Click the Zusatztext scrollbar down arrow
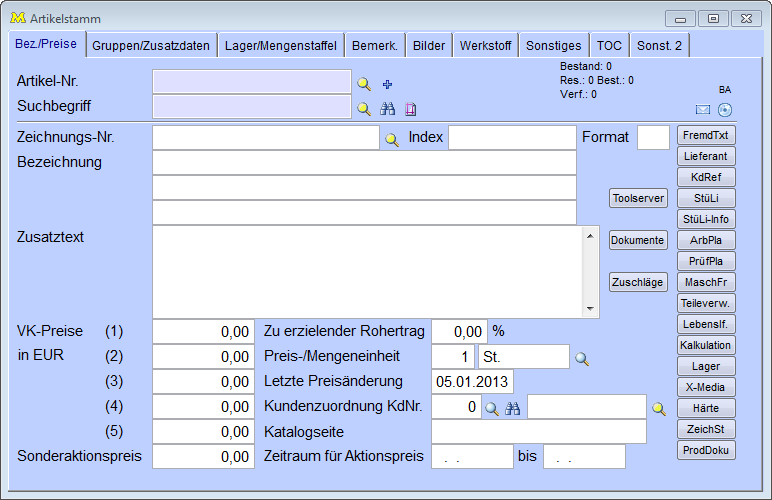Screen dimensions: 772x500 click(x=591, y=309)
